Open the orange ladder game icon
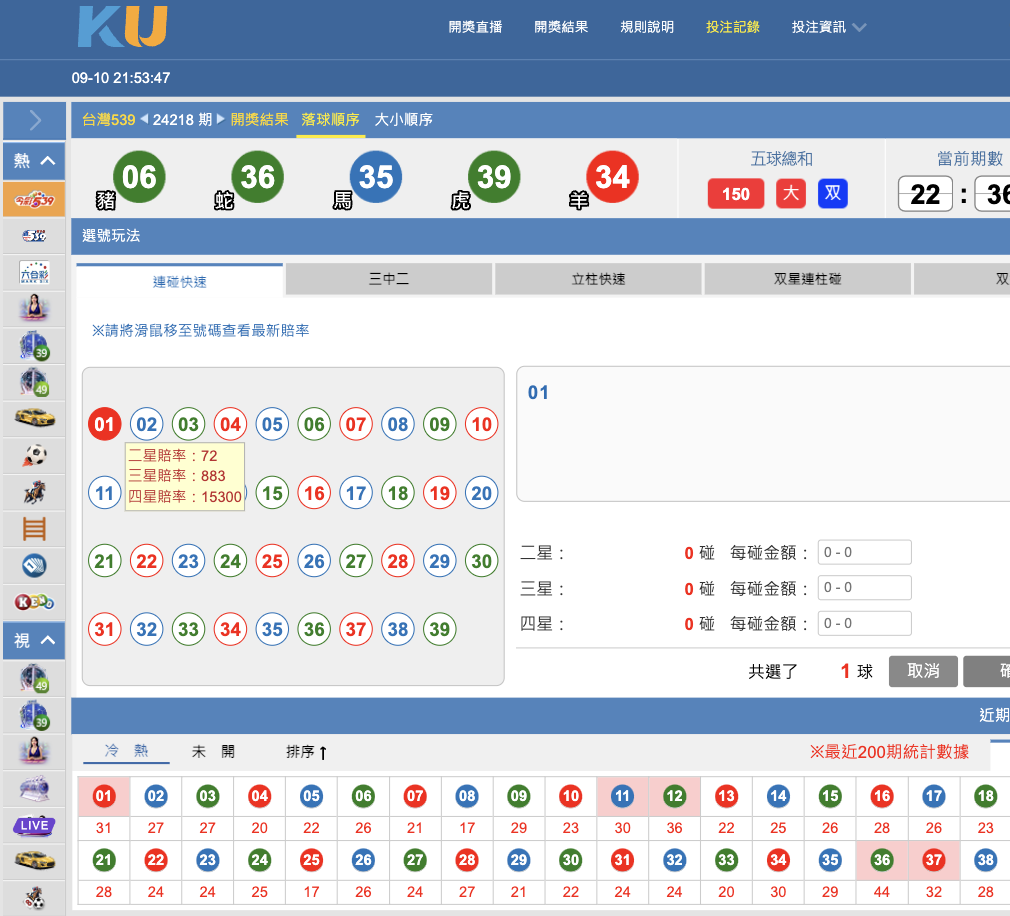This screenshot has height=916, width=1010. 34,530
